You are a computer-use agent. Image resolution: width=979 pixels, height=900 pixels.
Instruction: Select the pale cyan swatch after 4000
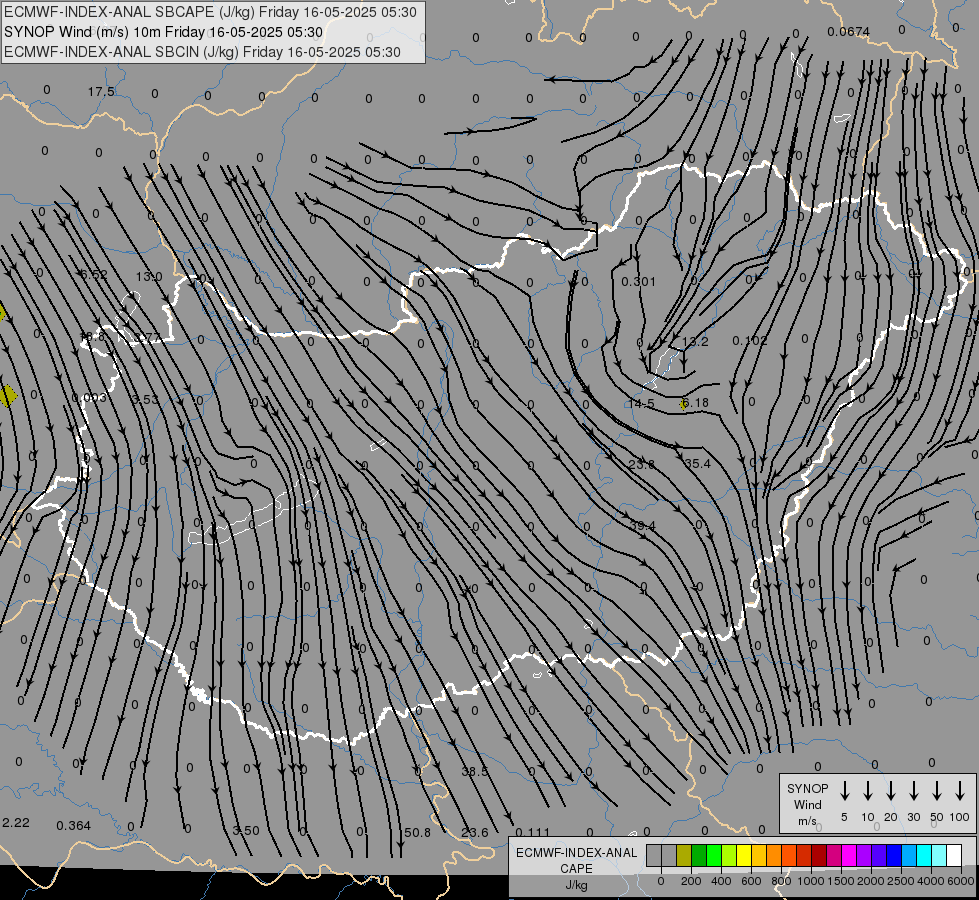click(938, 855)
